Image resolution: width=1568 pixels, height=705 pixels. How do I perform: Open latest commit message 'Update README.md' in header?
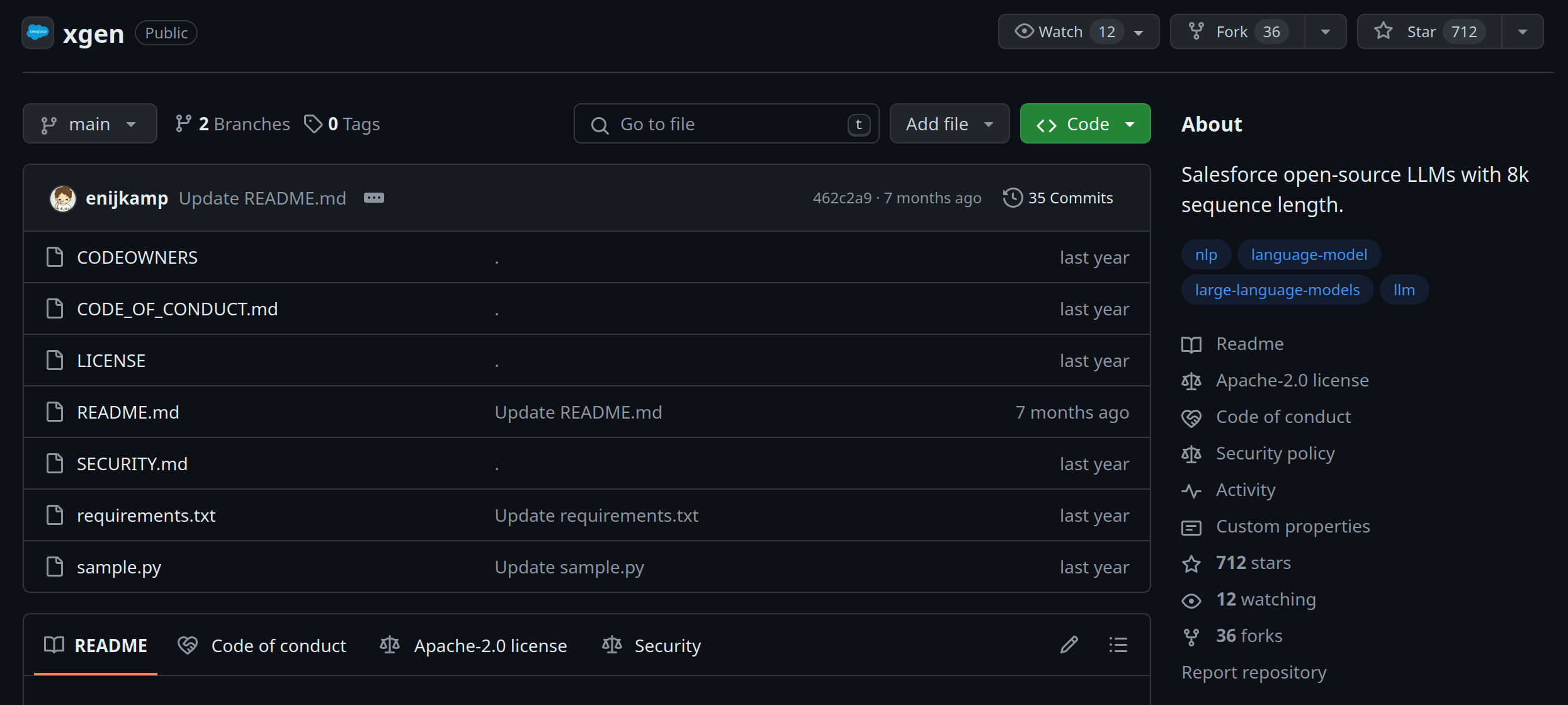coord(263,198)
